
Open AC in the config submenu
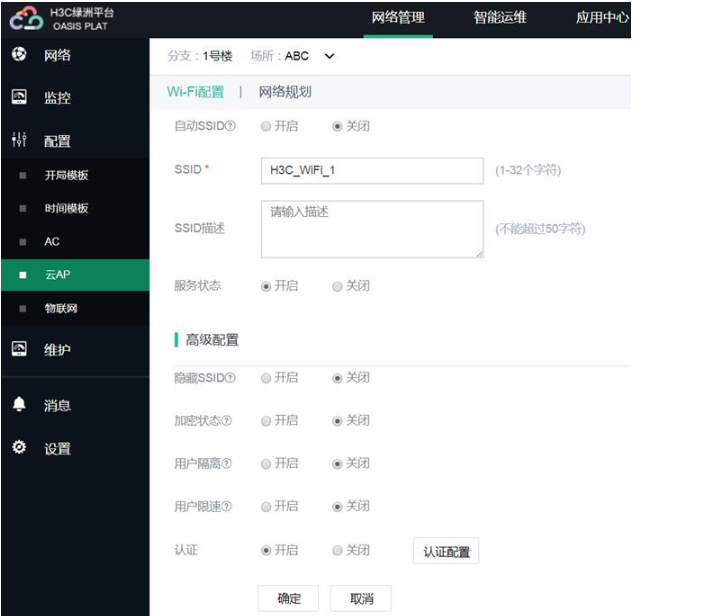click(x=52, y=241)
